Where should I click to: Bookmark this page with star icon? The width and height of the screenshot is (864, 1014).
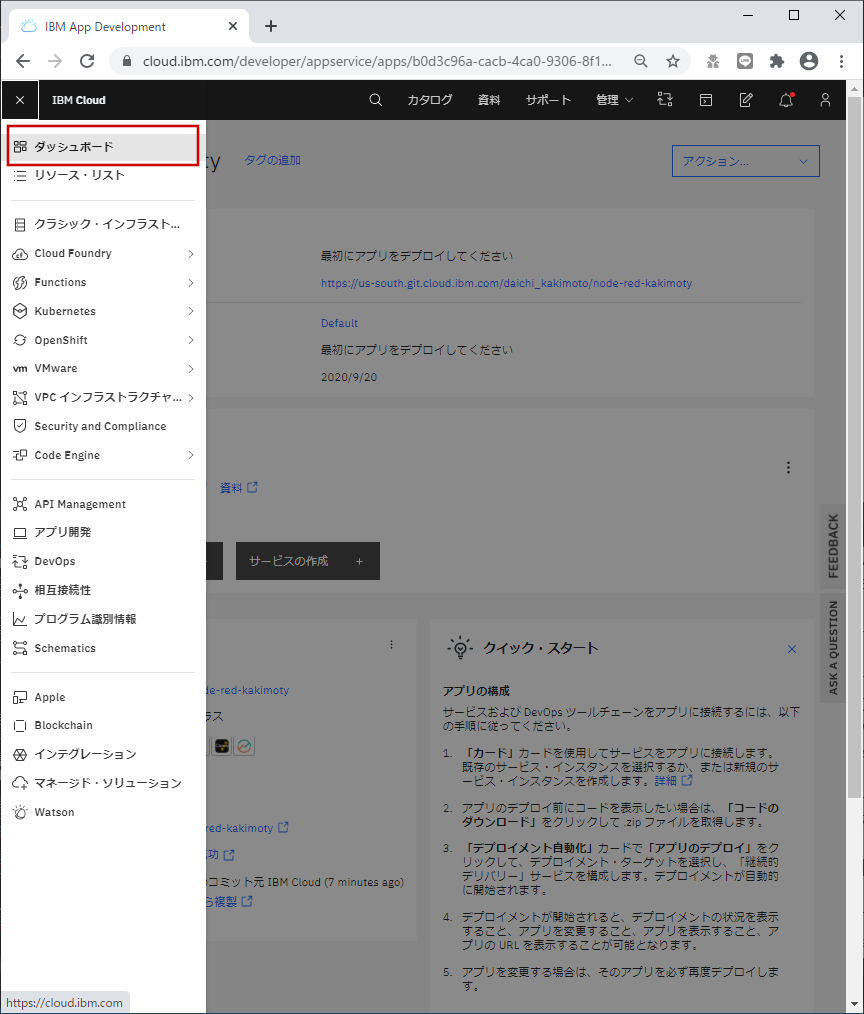coord(673,61)
